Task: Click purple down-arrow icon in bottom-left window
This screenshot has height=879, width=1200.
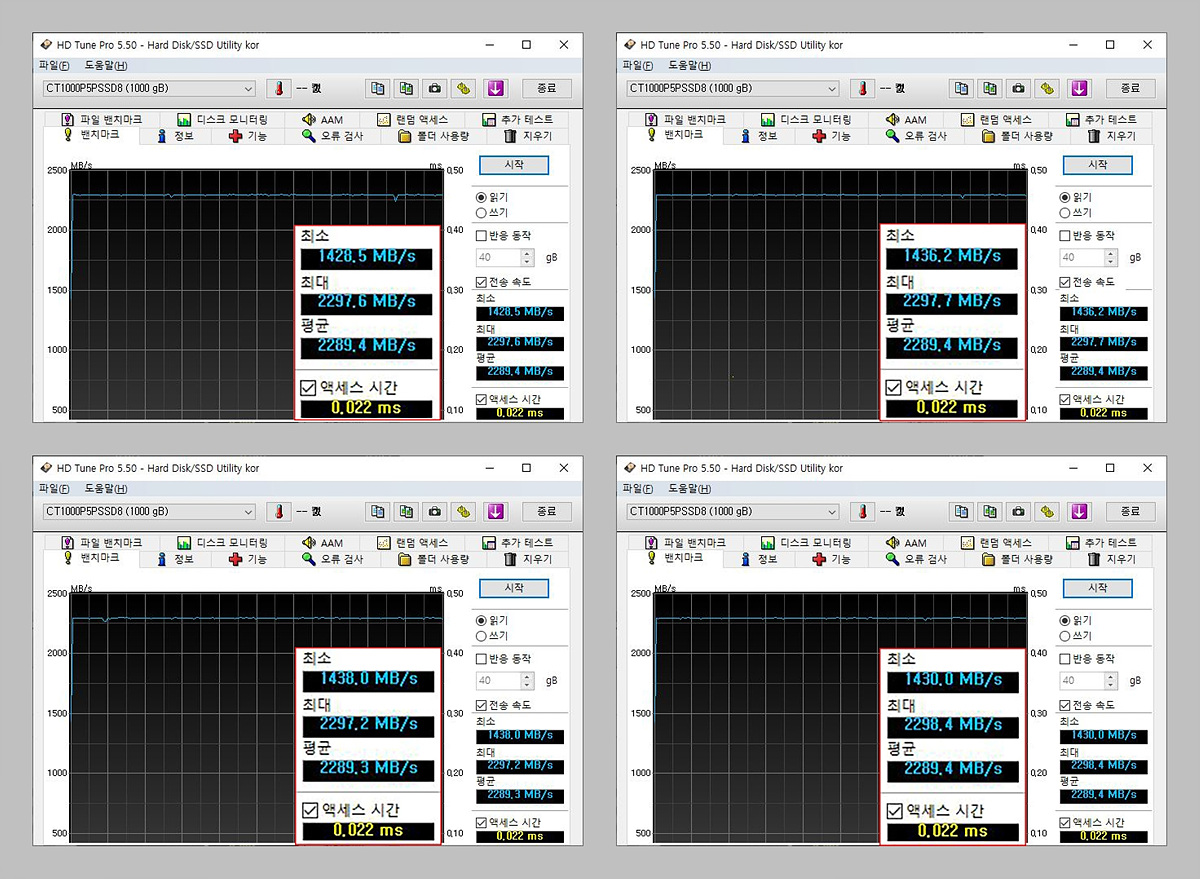Action: [495, 511]
